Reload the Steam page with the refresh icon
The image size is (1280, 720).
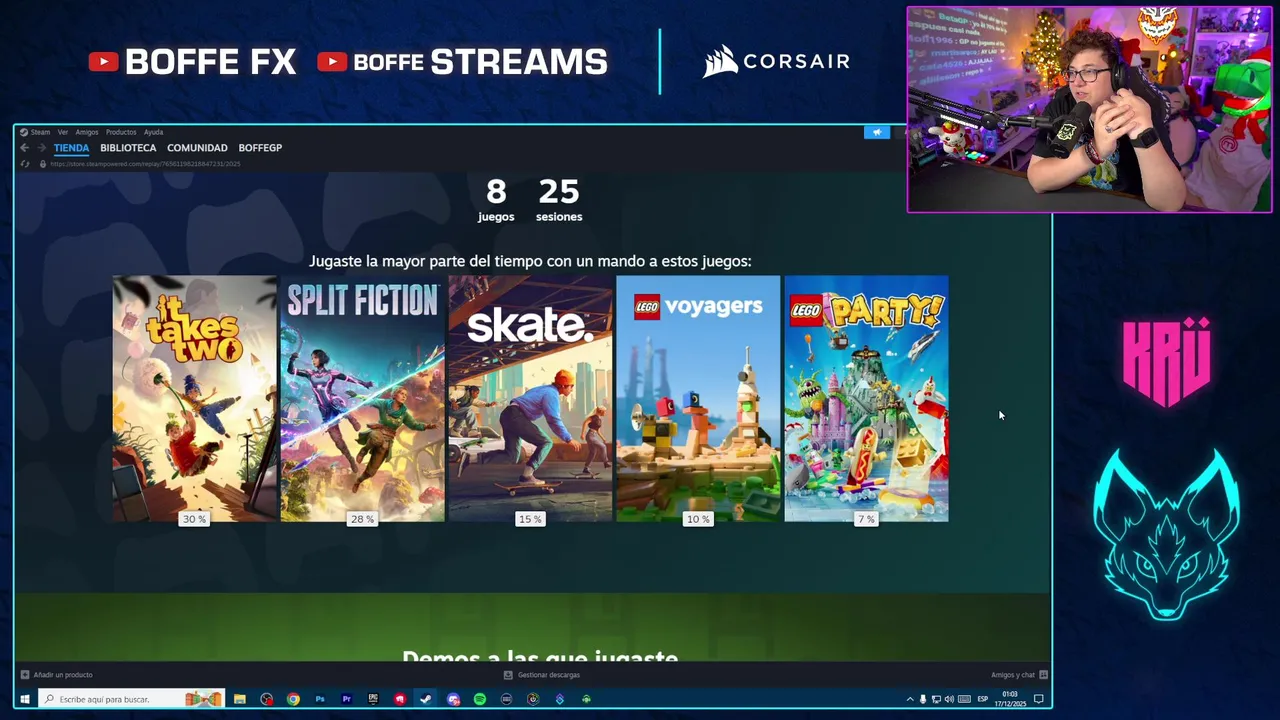pos(25,164)
